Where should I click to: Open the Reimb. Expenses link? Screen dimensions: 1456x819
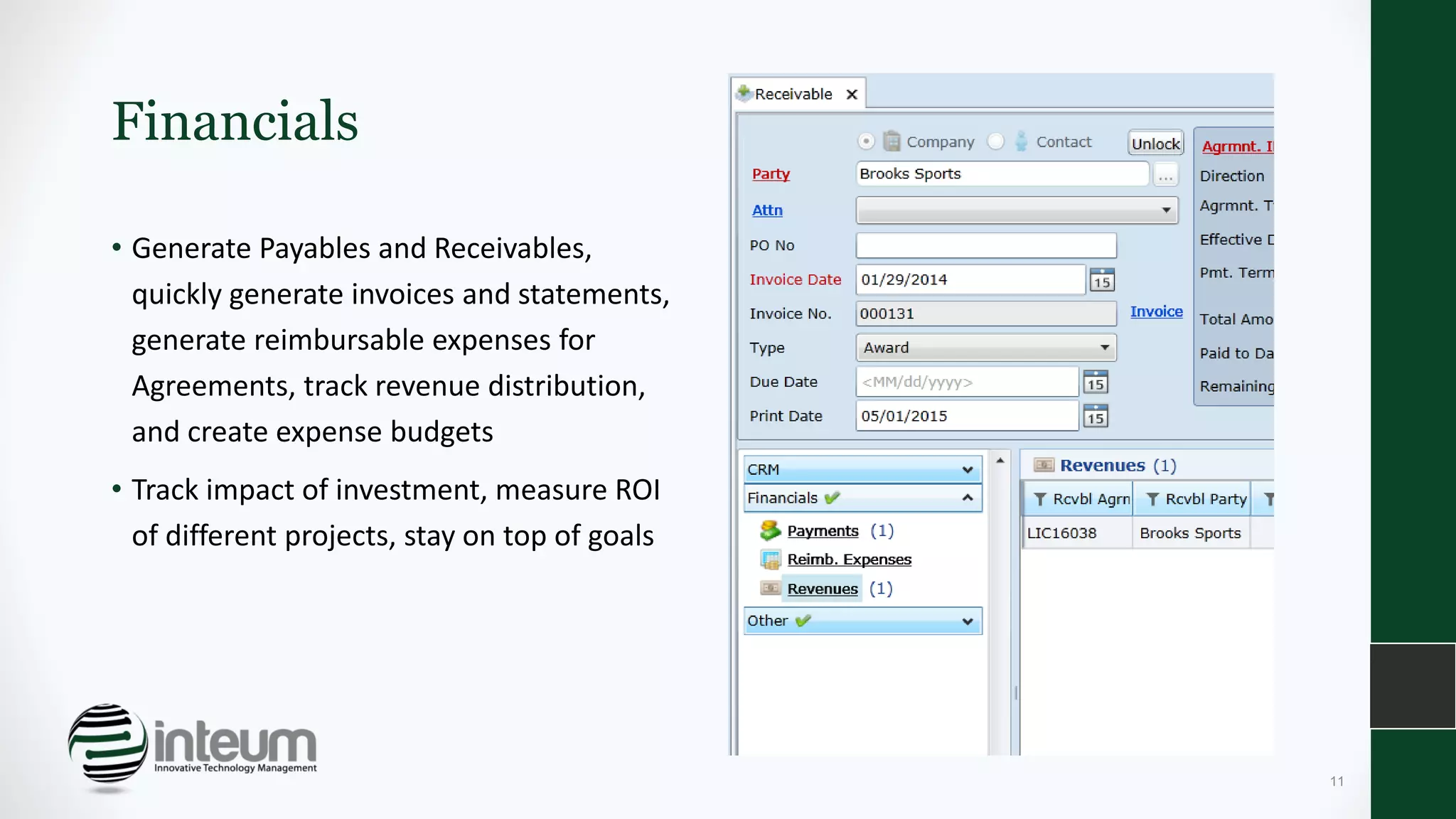[850, 560]
